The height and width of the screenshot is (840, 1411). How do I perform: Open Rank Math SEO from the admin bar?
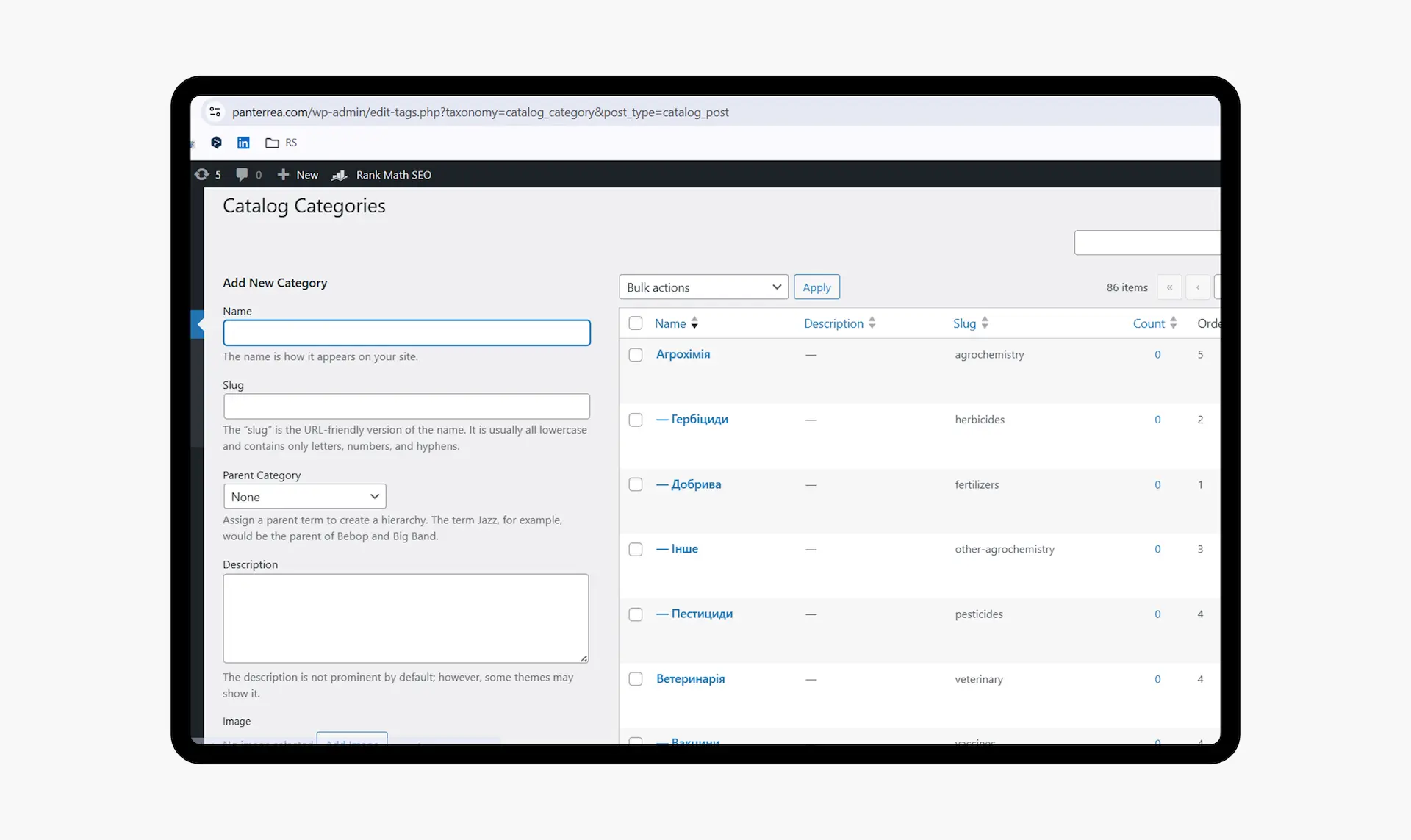click(x=381, y=175)
